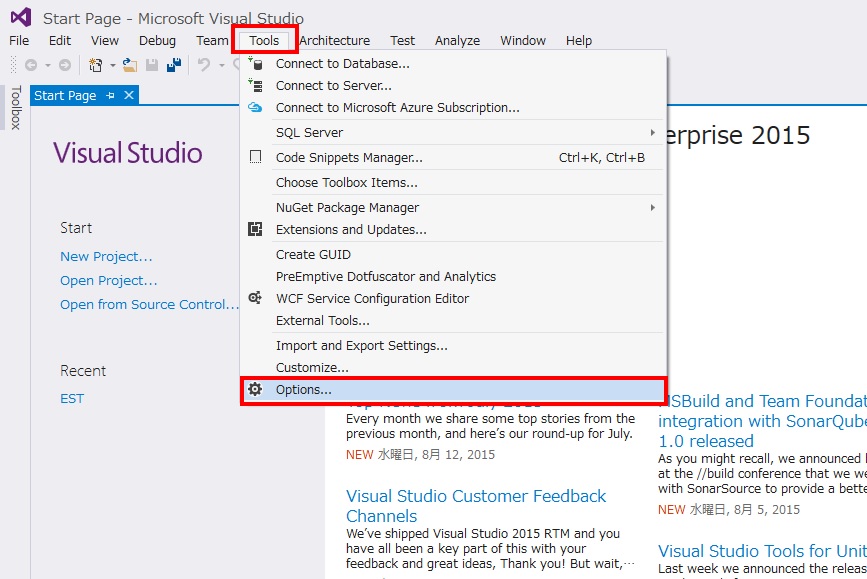Close the Start Page tab
The width and height of the screenshot is (867, 579).
(x=129, y=96)
